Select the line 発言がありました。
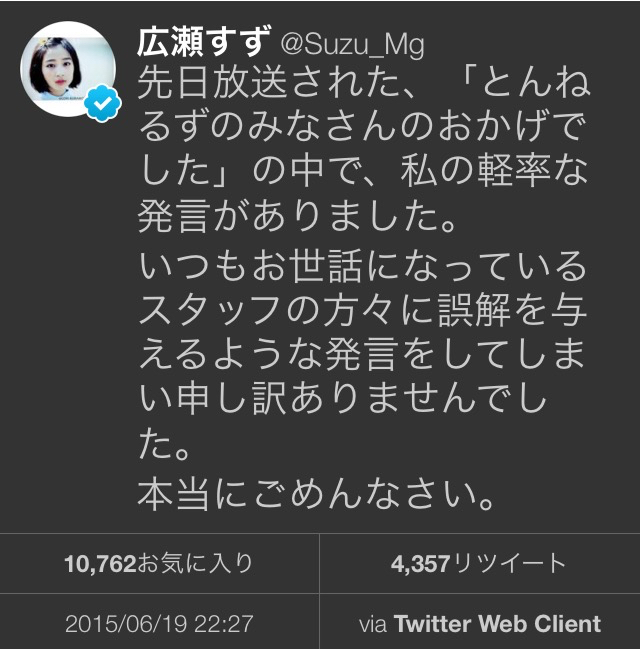Viewport: 640px width, 649px height. (x=298, y=216)
